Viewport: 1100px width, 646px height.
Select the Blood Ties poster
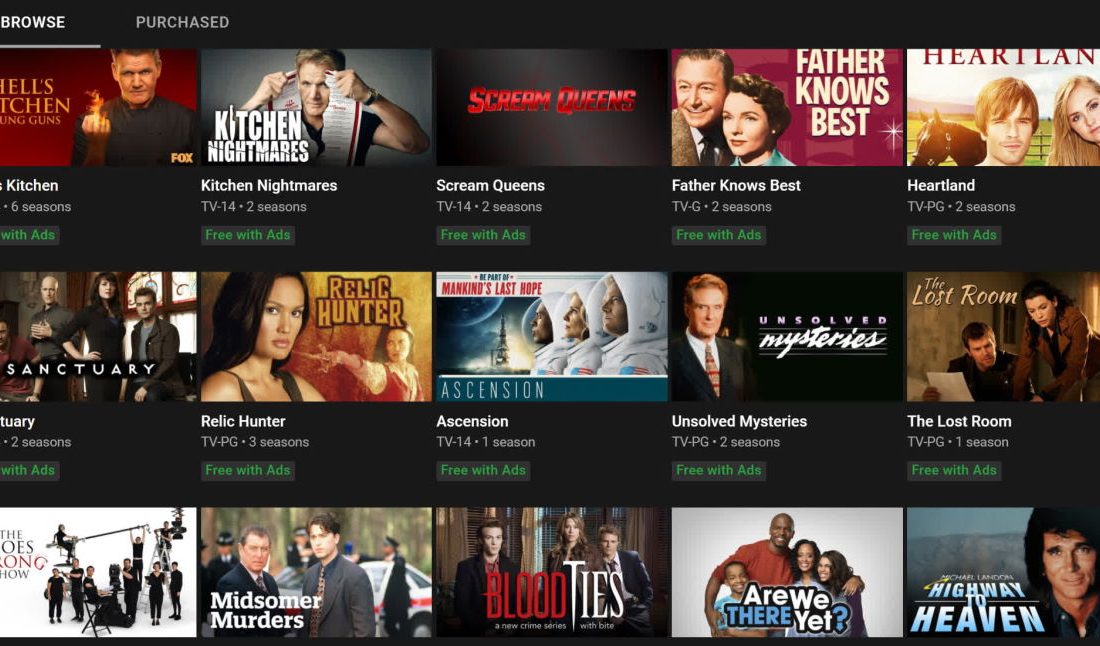click(552, 572)
